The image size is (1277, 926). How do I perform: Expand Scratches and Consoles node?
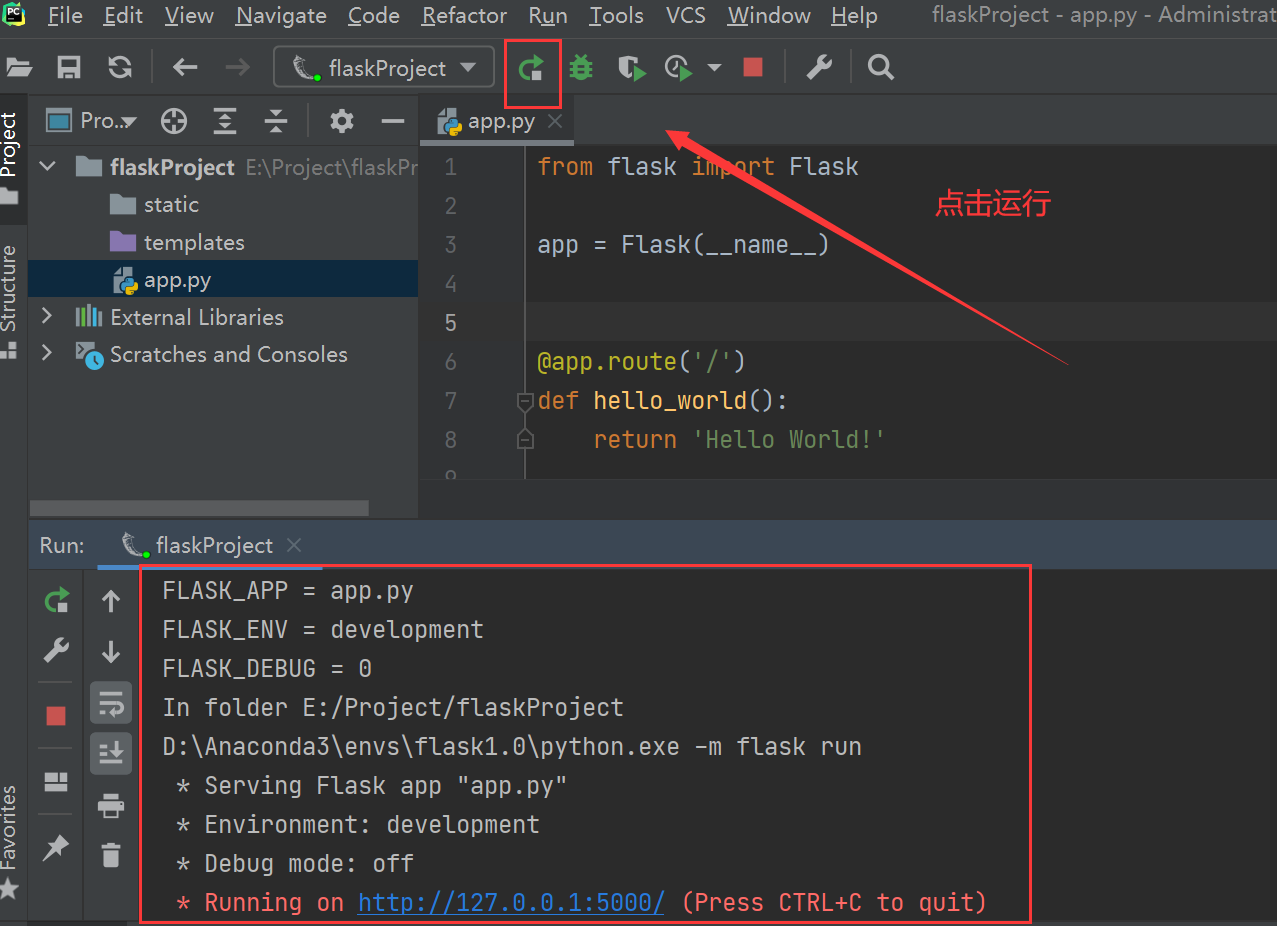click(46, 353)
